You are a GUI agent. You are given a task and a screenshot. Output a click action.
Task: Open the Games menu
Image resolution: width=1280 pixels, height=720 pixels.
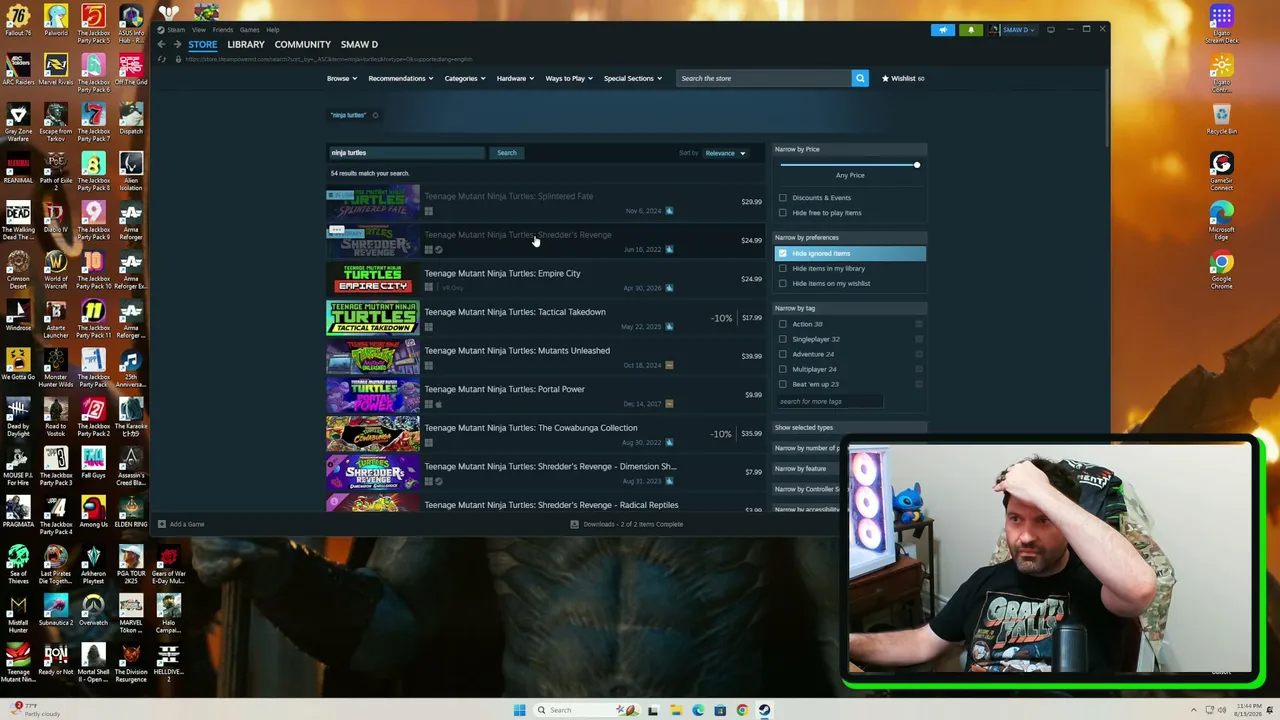coord(250,30)
